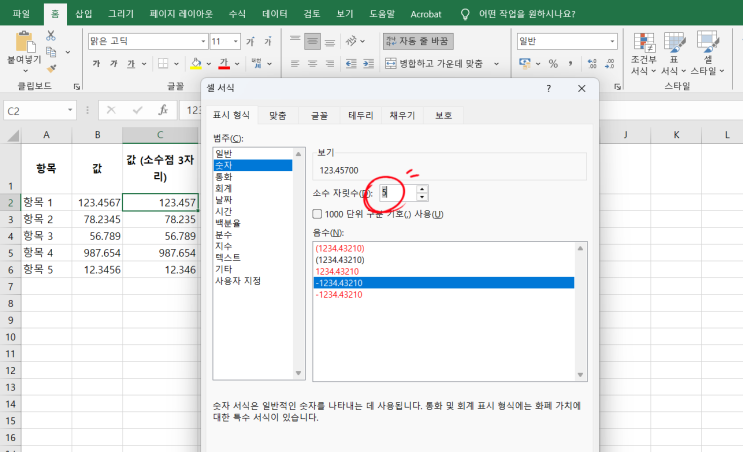Click the decrease indent icon
The image size is (743, 452).
[x=351, y=63]
